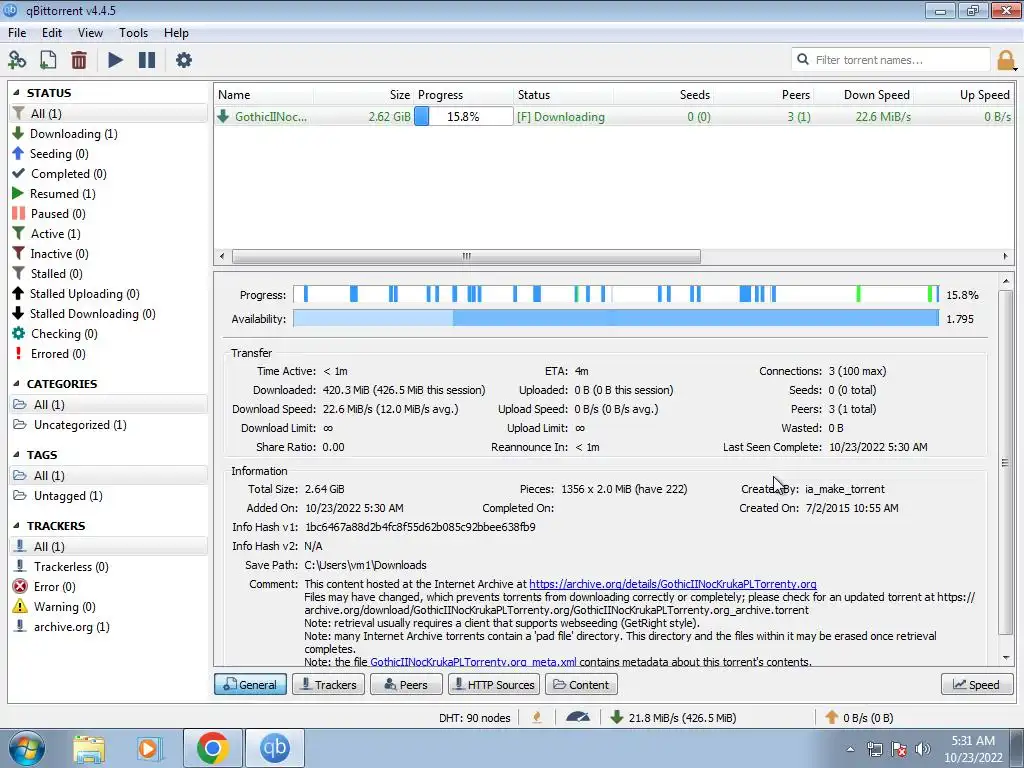The height and width of the screenshot is (768, 1024).
Task: Add torrent link toolbar icon
Action: coord(17,60)
